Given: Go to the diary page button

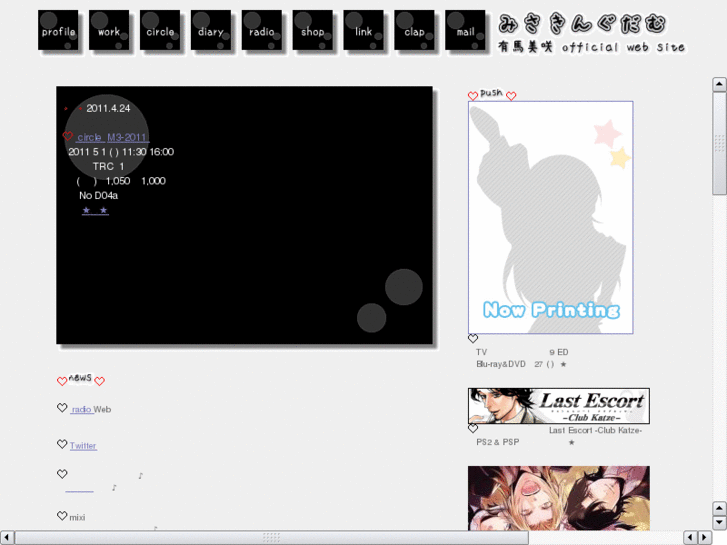Looking at the screenshot, I should pyautogui.click(x=211, y=31).
